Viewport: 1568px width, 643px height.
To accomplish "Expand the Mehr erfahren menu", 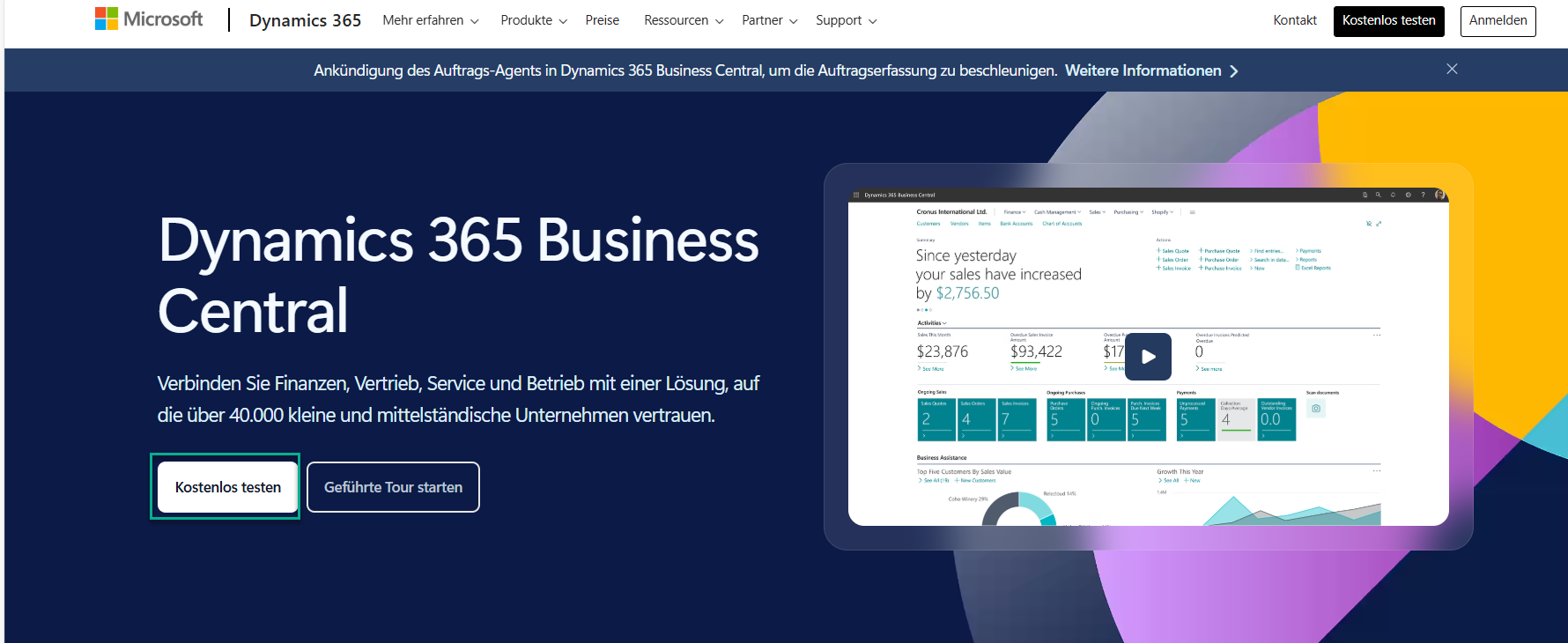I will 431,20.
